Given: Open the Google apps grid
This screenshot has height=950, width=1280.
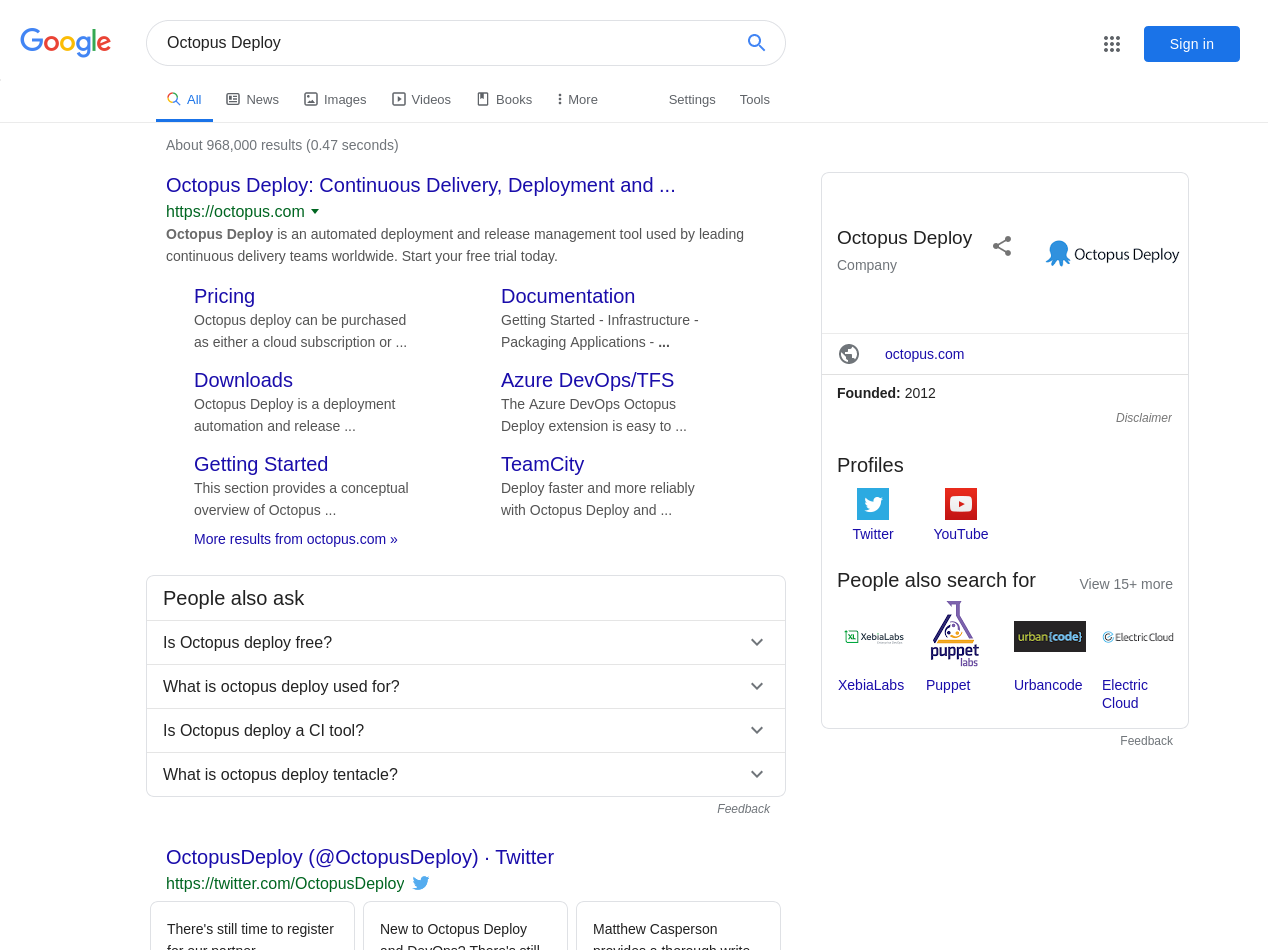Looking at the screenshot, I should [x=1111, y=44].
